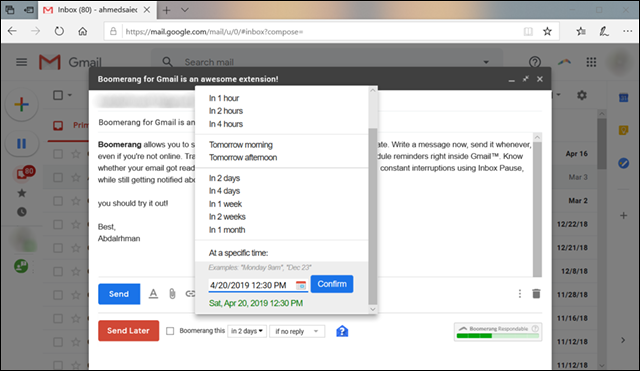Open the 'if no reply' dropdown
The width and height of the screenshot is (640, 371).
tap(297, 331)
